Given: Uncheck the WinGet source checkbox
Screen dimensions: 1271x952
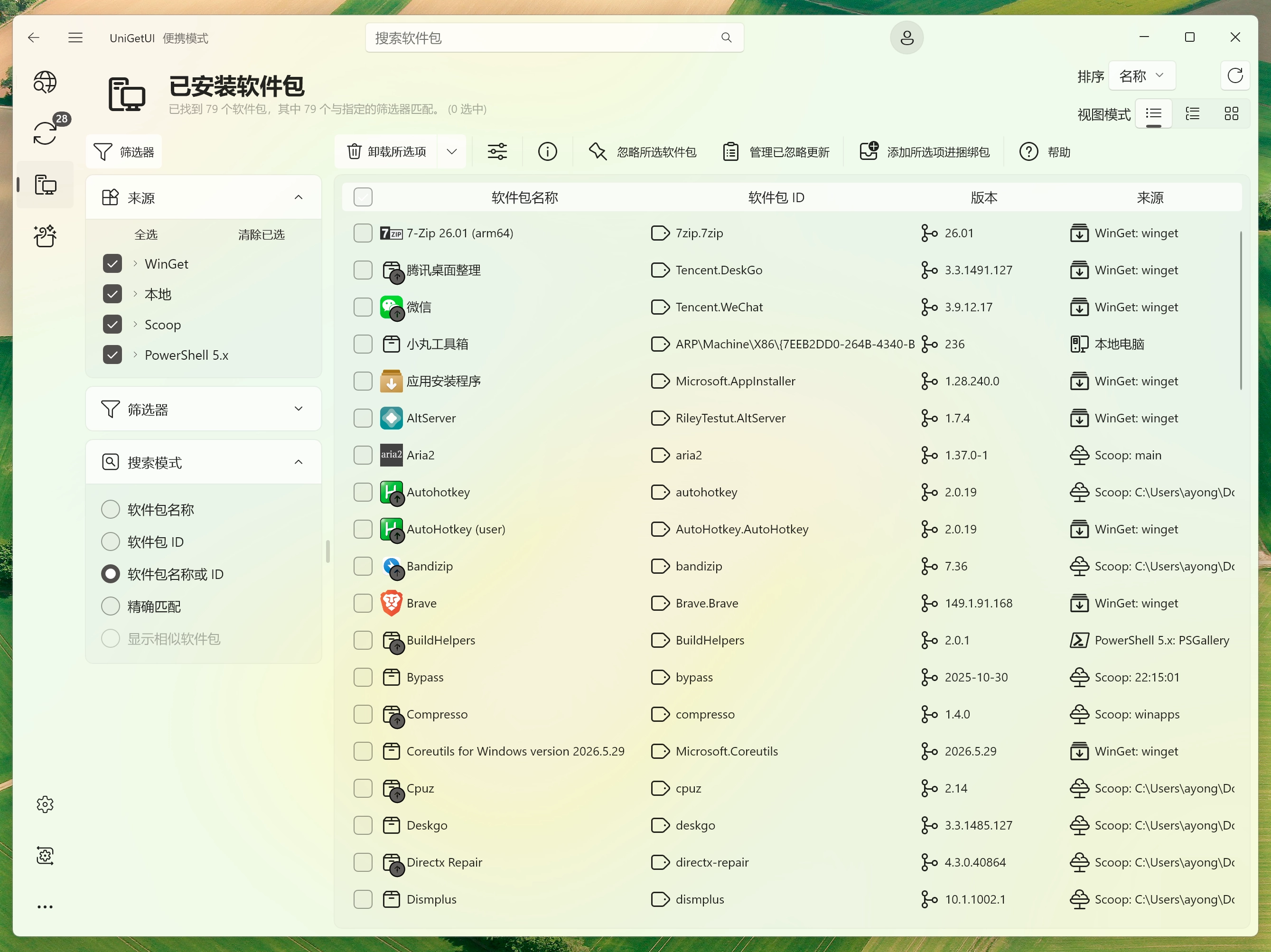Looking at the screenshot, I should point(112,264).
